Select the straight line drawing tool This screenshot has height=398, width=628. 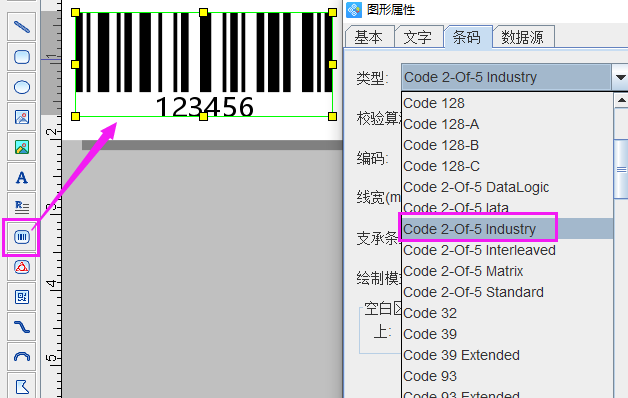(x=22, y=27)
